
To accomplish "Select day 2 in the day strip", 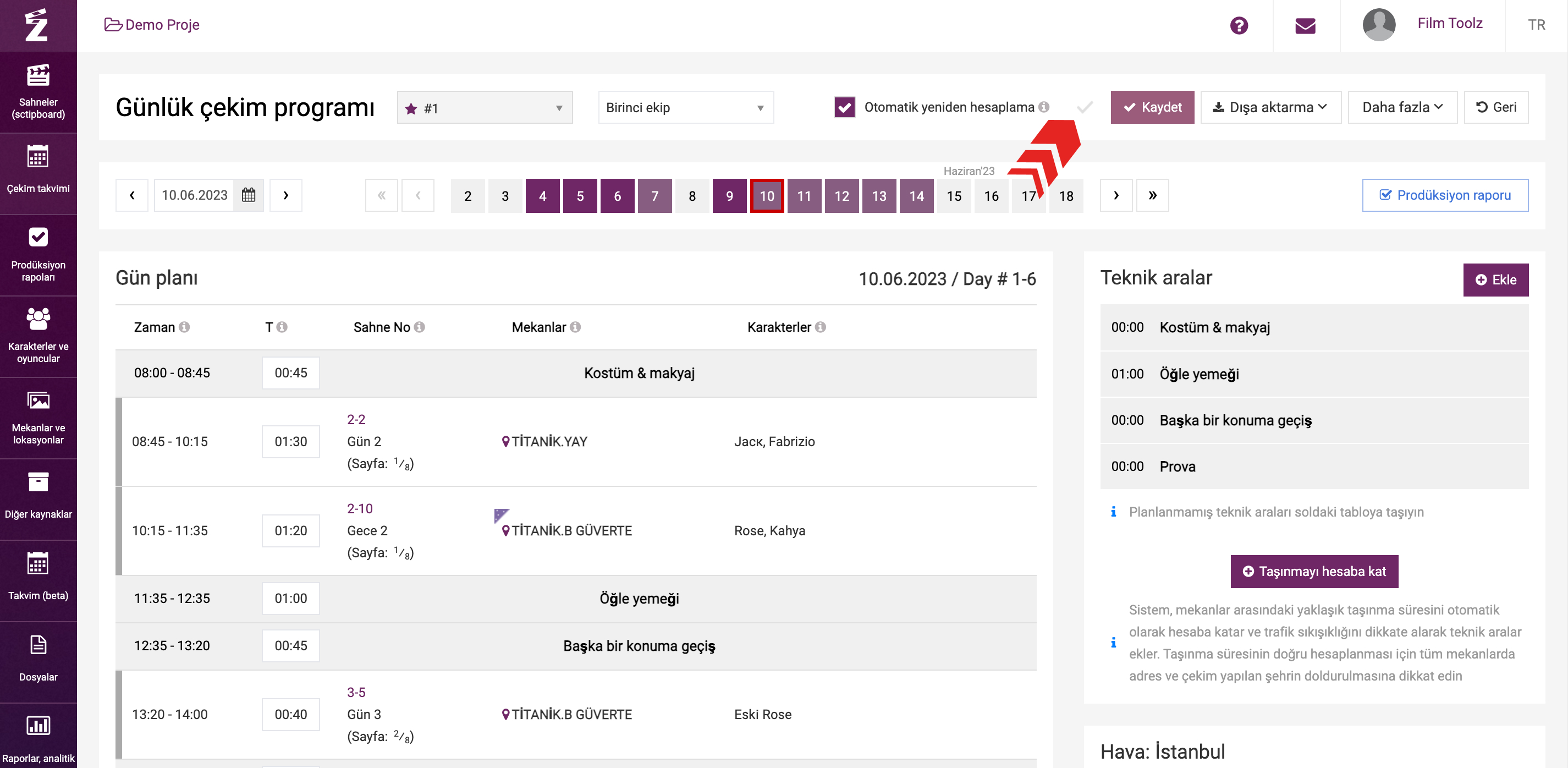I will [467, 195].
